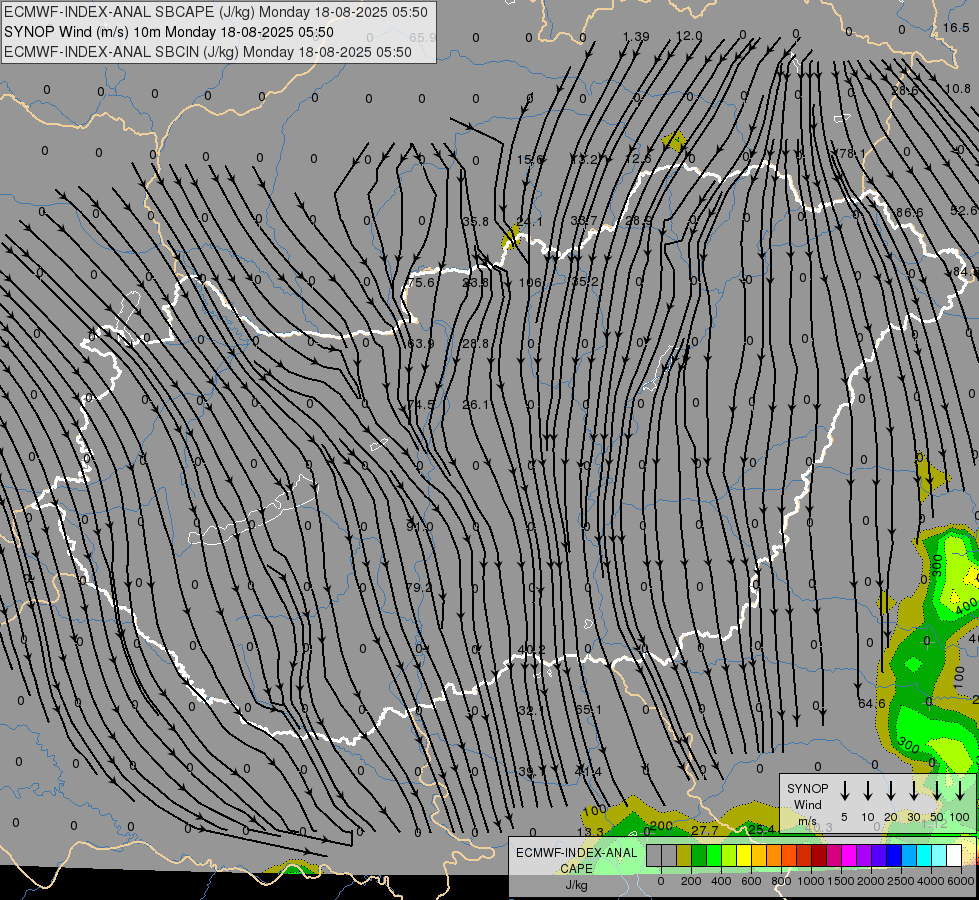Click the SBCAPE title line at top
The width and height of the screenshot is (979, 900).
click(216, 12)
